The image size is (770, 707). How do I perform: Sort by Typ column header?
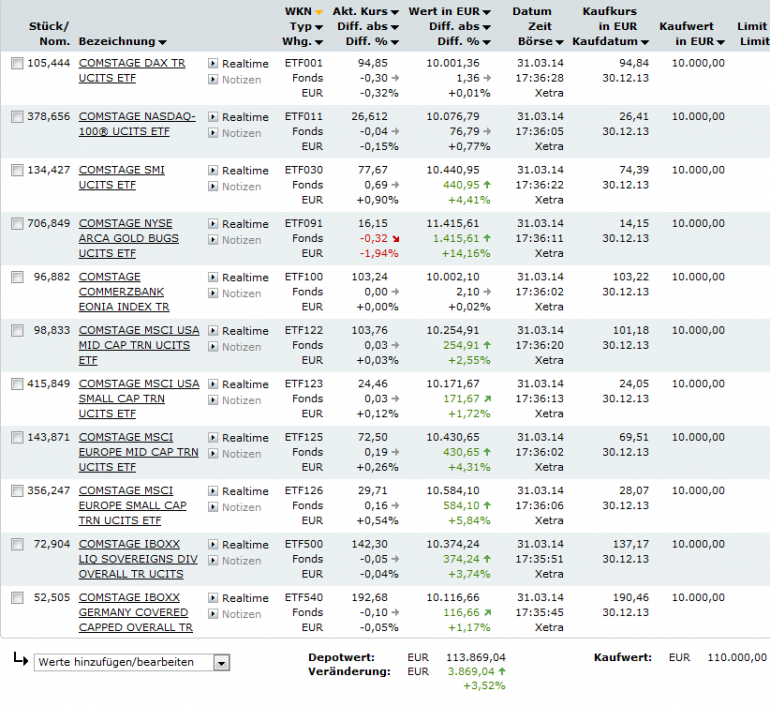[x=306, y=27]
